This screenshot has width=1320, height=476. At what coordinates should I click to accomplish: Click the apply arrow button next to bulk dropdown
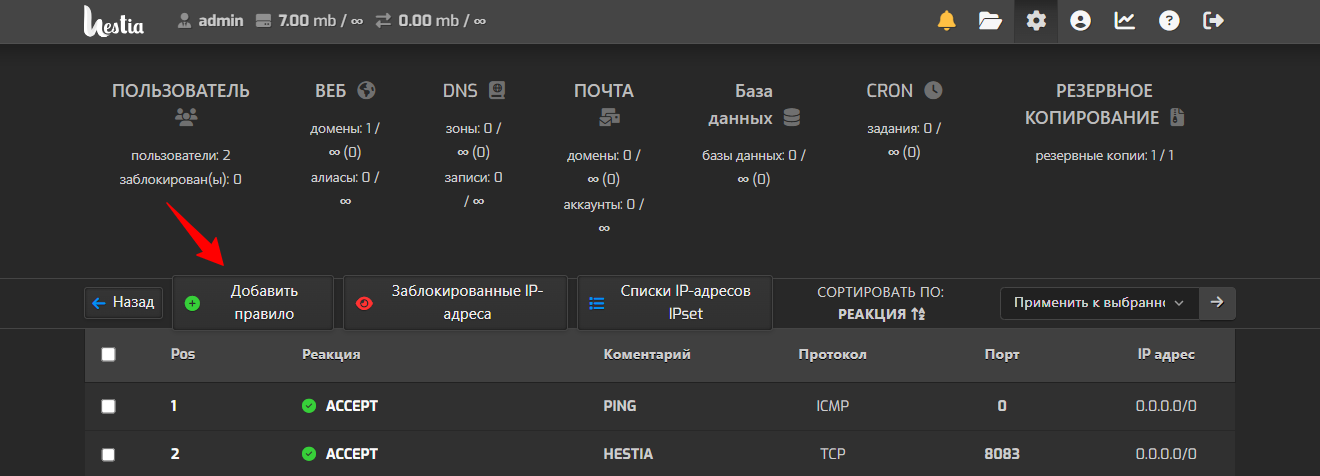pos(1217,302)
